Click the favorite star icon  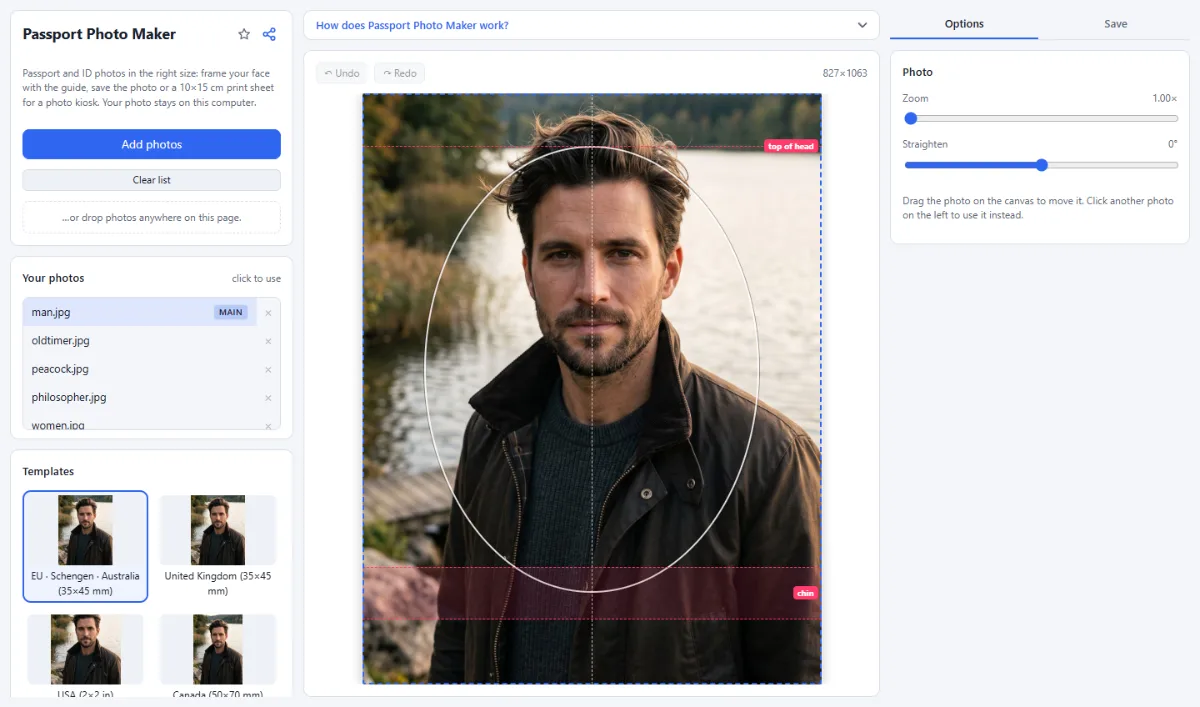pos(244,34)
